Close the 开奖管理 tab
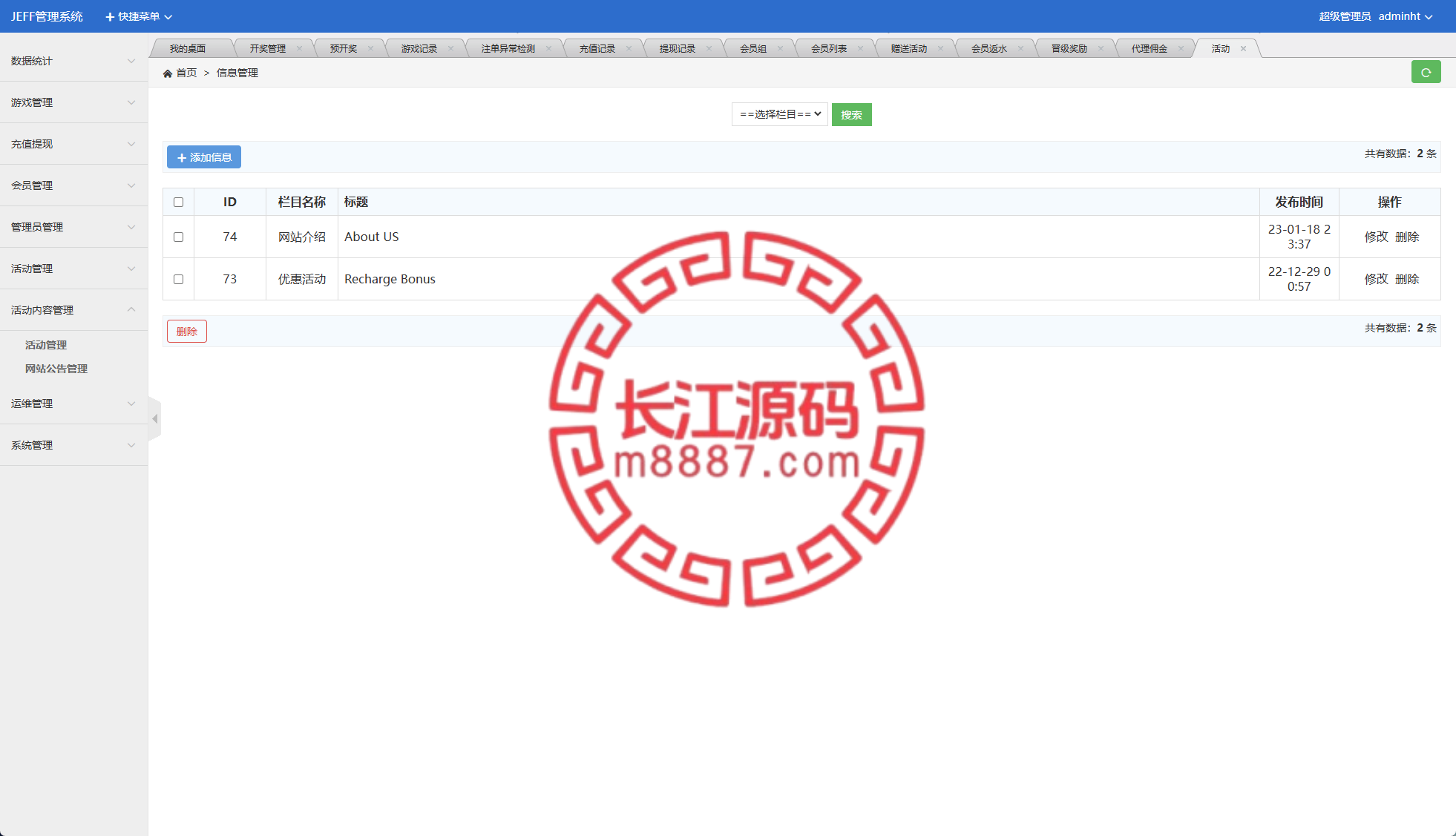This screenshot has height=836, width=1456. [x=299, y=49]
